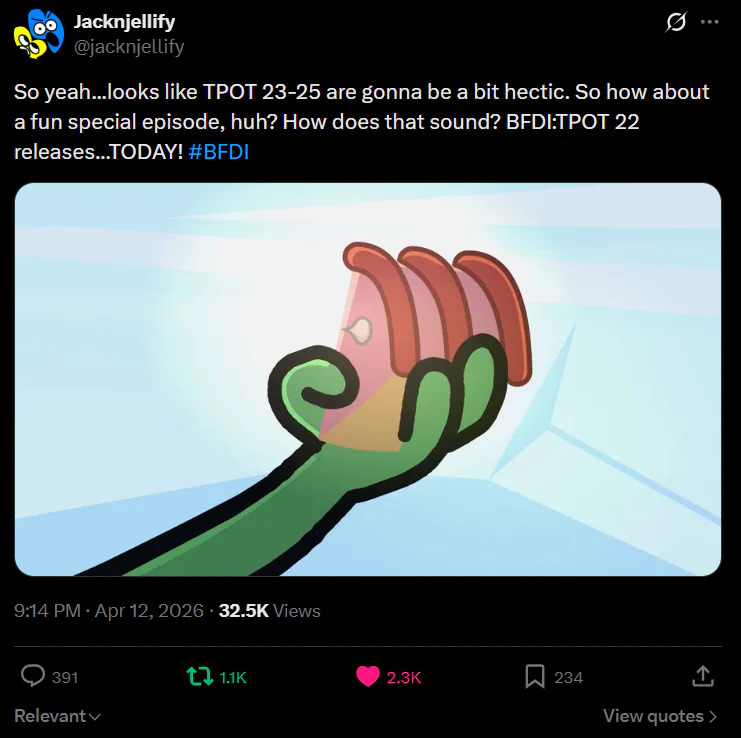Toggle the green repost icon
This screenshot has height=738, width=741.
click(x=199, y=677)
